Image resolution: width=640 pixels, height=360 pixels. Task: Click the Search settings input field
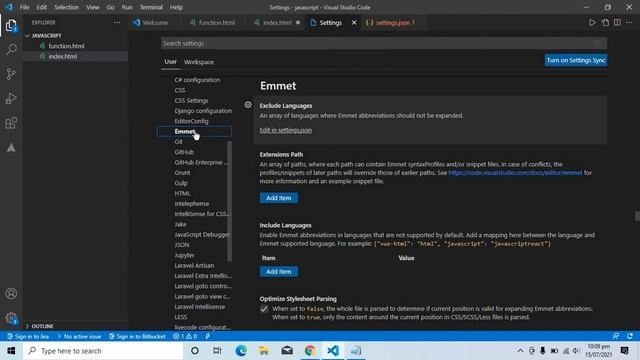384,43
